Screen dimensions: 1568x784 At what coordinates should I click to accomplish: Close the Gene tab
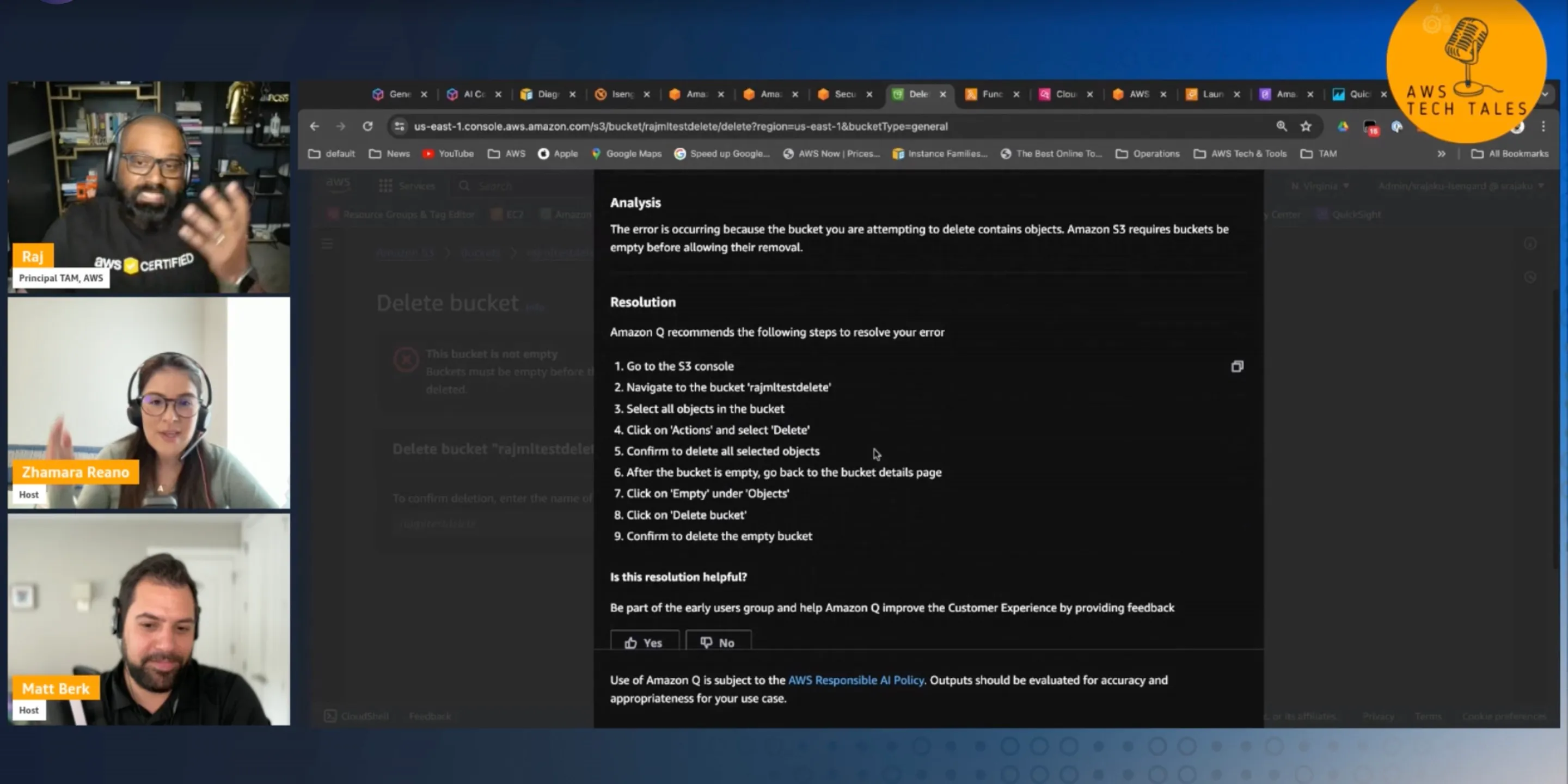pos(424,94)
